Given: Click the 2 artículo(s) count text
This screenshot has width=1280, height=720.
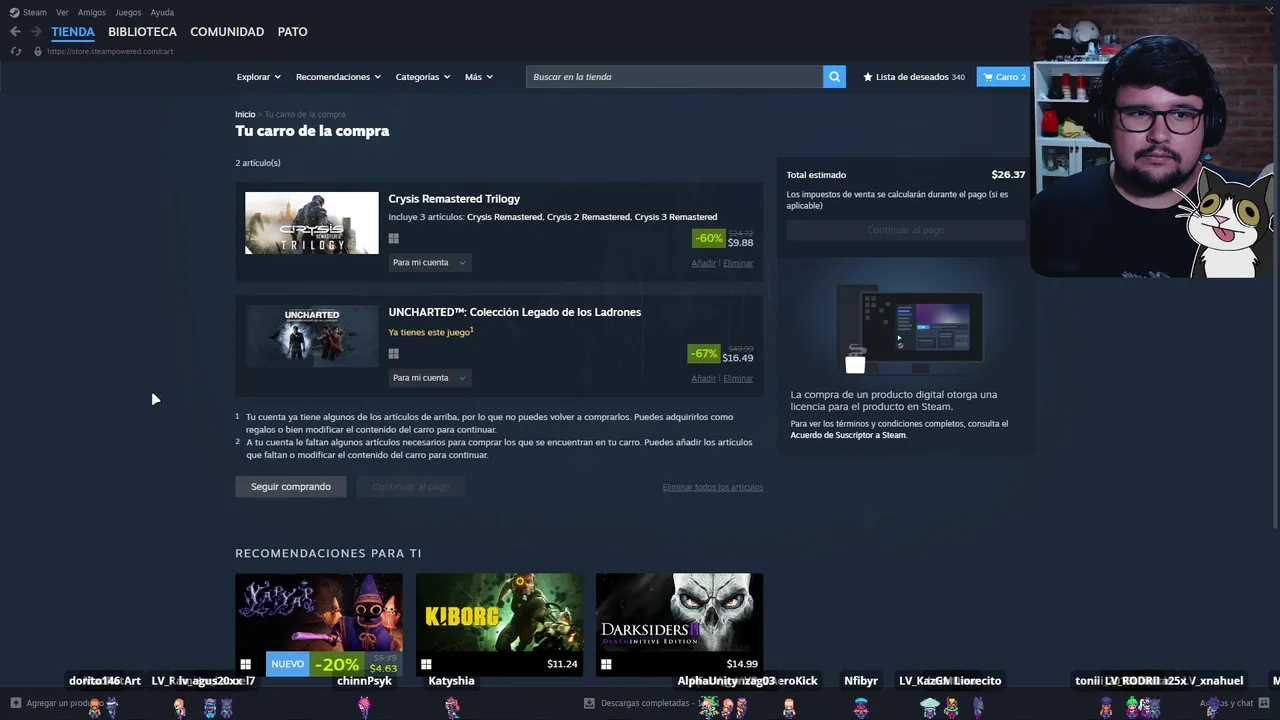Looking at the screenshot, I should pyautogui.click(x=258, y=163).
